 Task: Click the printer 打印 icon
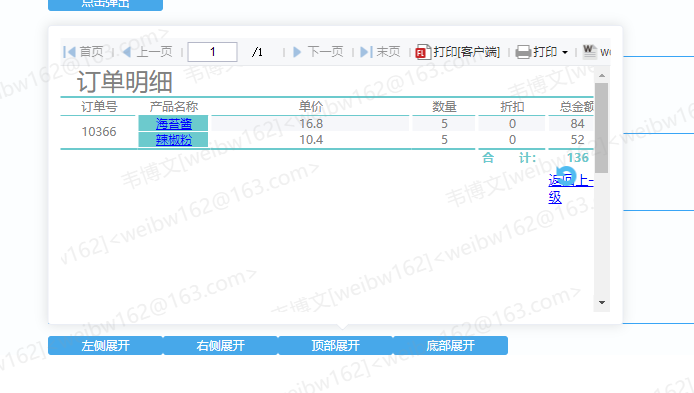[x=523, y=52]
